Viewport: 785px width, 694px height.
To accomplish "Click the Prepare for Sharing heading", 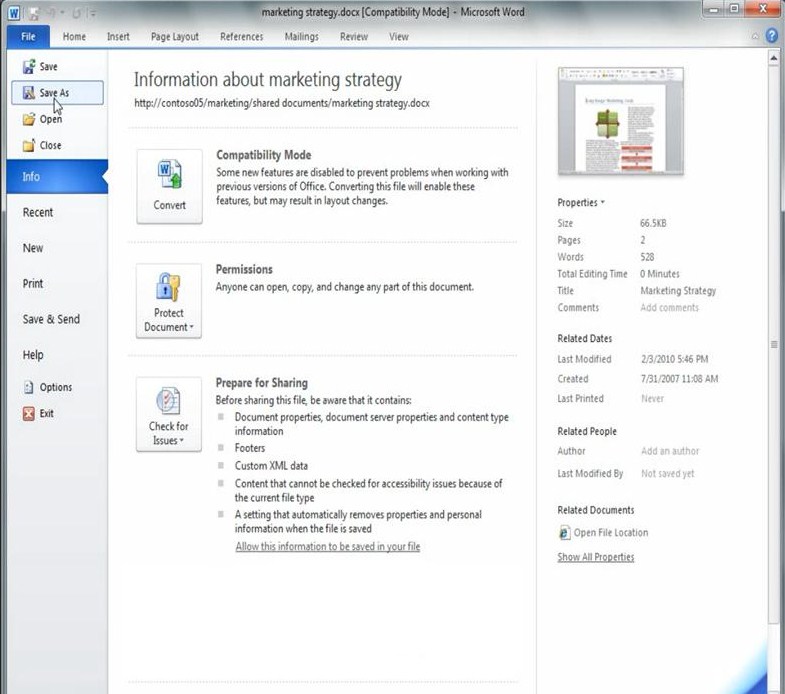I will point(261,383).
